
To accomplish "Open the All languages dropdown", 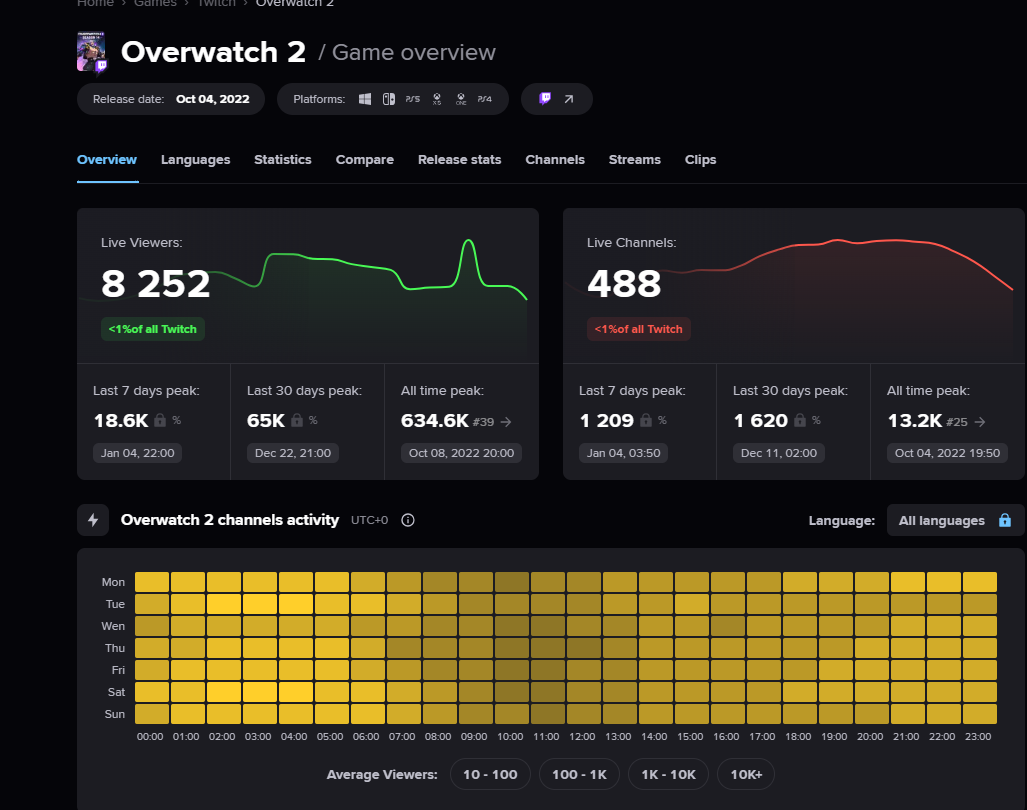I will pos(955,520).
